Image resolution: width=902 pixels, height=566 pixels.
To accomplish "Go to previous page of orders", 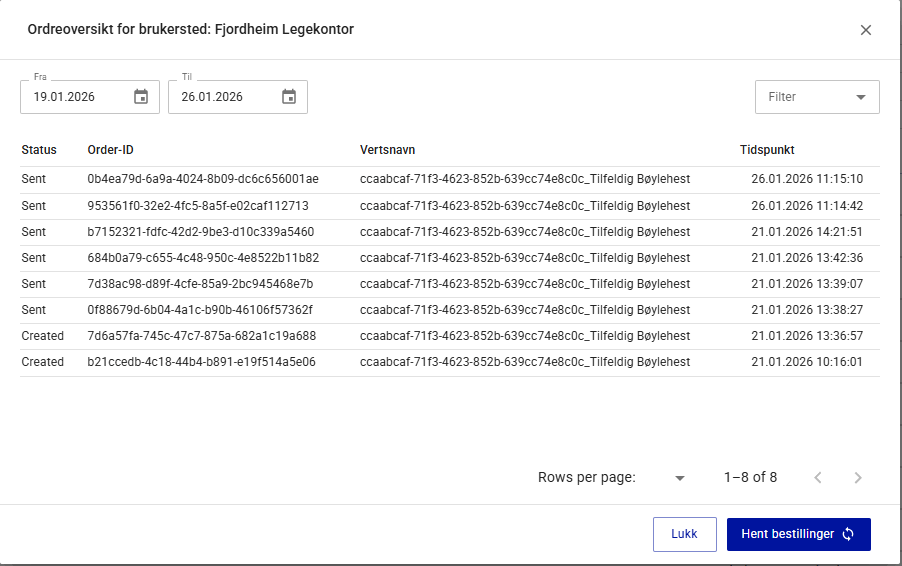I will point(818,478).
